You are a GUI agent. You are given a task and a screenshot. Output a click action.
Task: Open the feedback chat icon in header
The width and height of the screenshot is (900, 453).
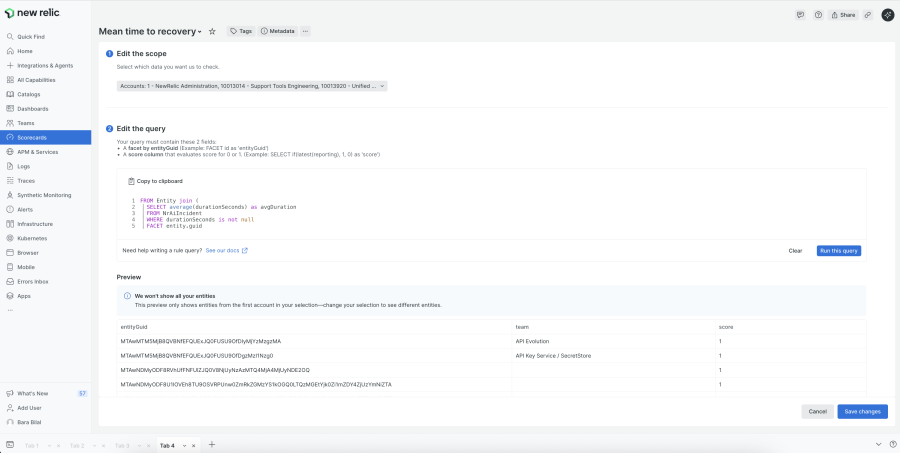coord(800,15)
